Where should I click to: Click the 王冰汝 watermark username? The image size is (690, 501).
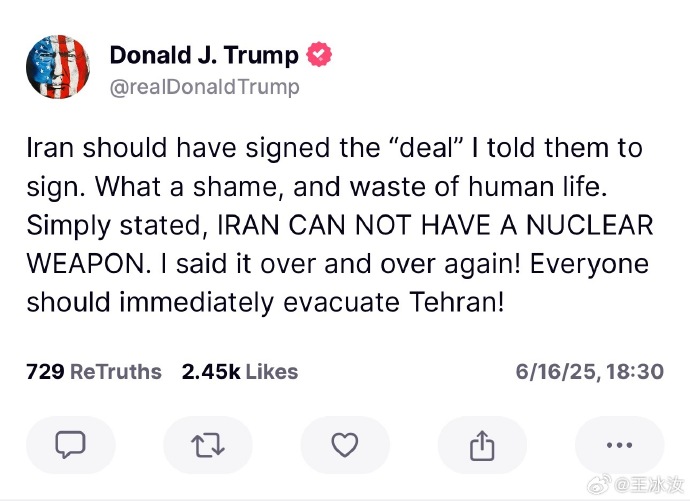click(648, 485)
